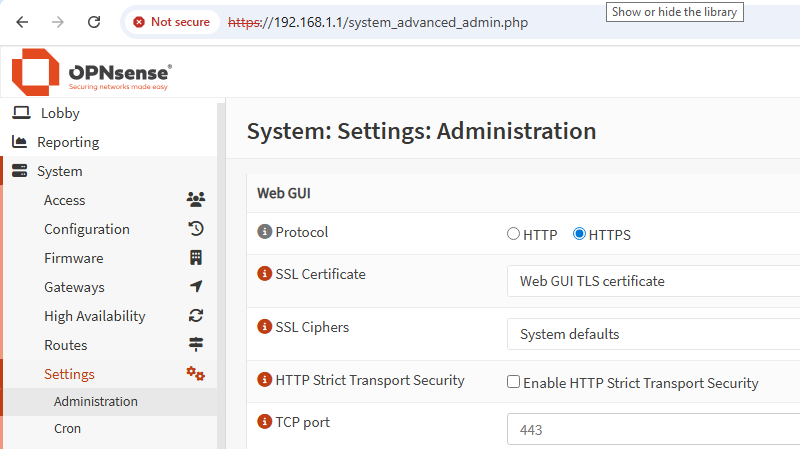Screen dimensions: 800x449
Task: Click the Routes signpost icon
Action: pos(196,344)
